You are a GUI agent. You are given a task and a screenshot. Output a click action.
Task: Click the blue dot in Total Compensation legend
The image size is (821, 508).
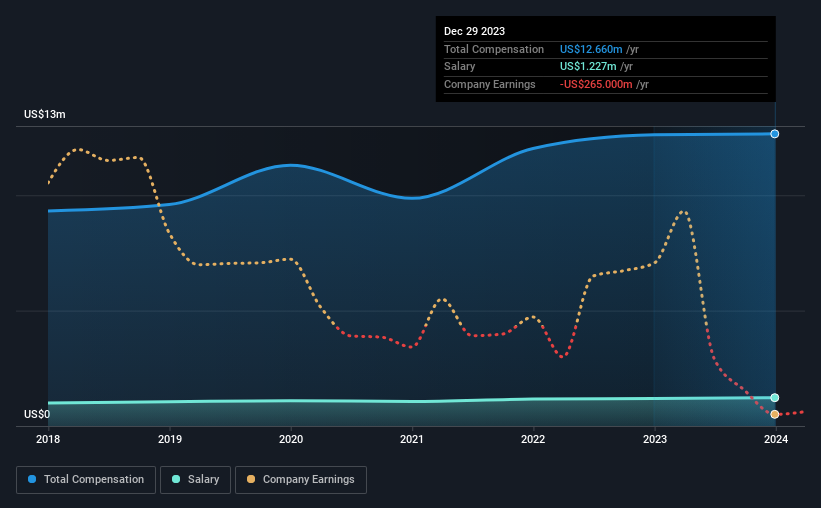32,479
